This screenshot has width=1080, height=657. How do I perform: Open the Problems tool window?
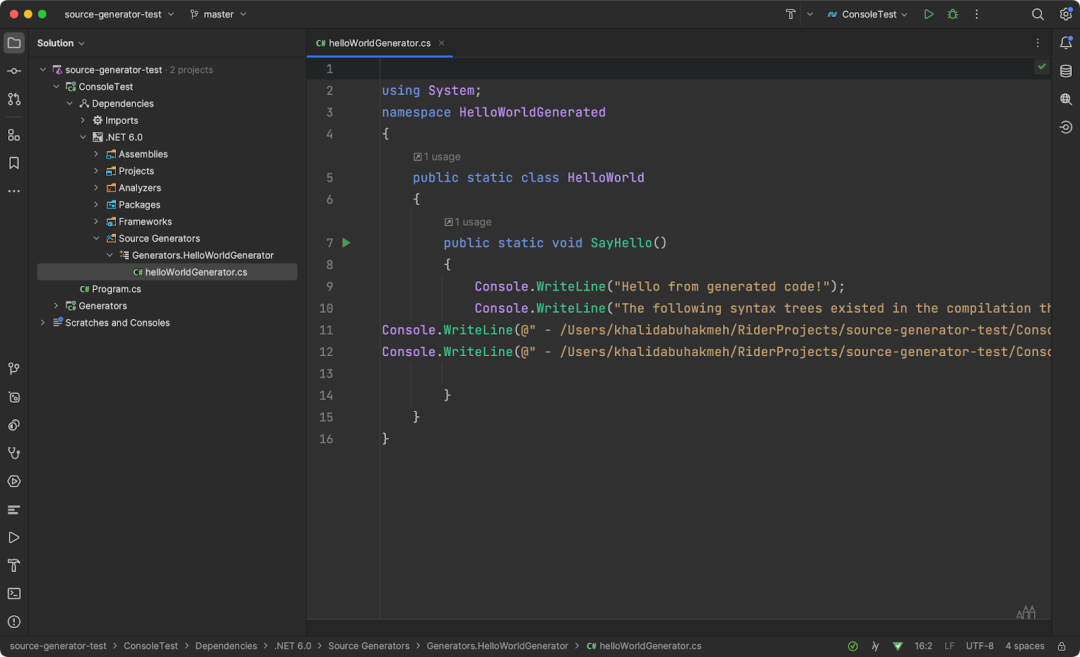click(x=14, y=622)
